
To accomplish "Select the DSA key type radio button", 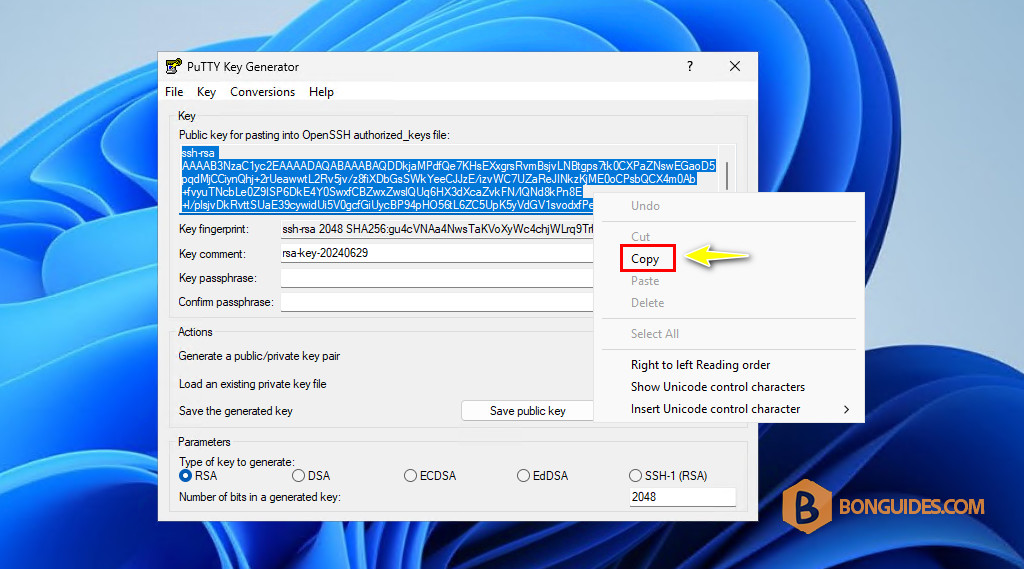I will (x=298, y=476).
